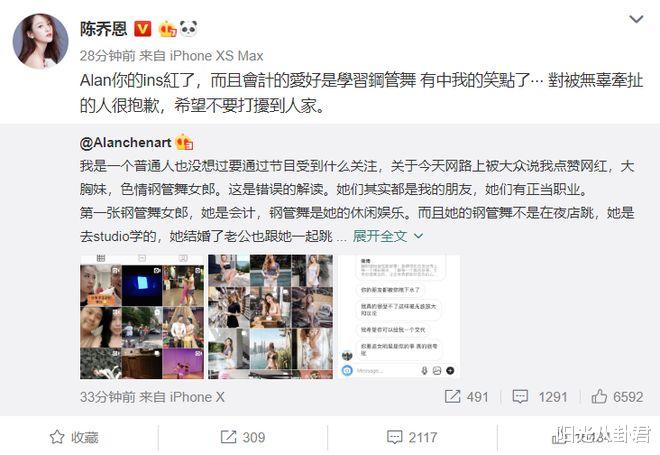
Task: Like the quoted post with 6592 likes
Action: pyautogui.click(x=617, y=396)
